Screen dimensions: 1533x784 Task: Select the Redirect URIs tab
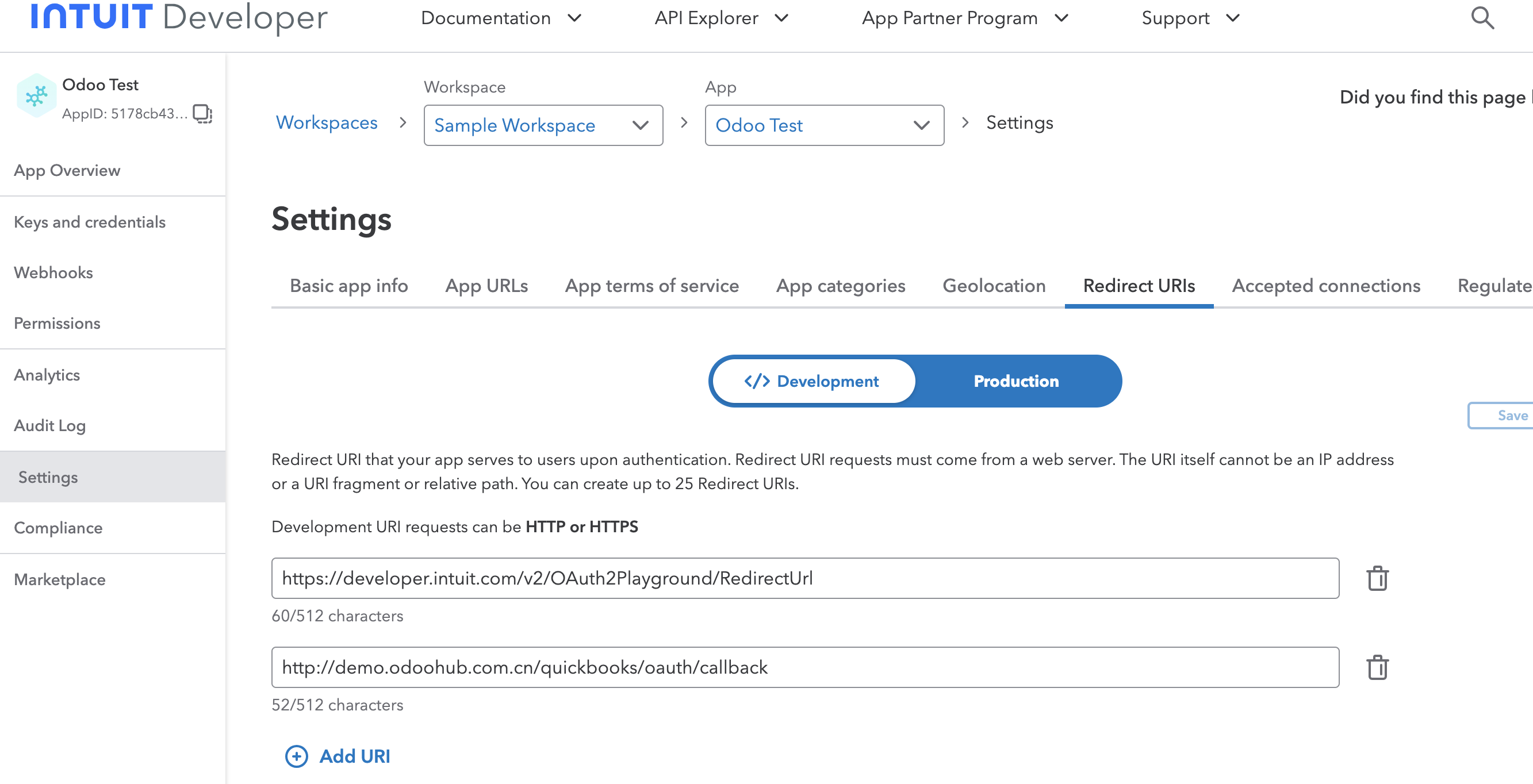[1139, 286]
